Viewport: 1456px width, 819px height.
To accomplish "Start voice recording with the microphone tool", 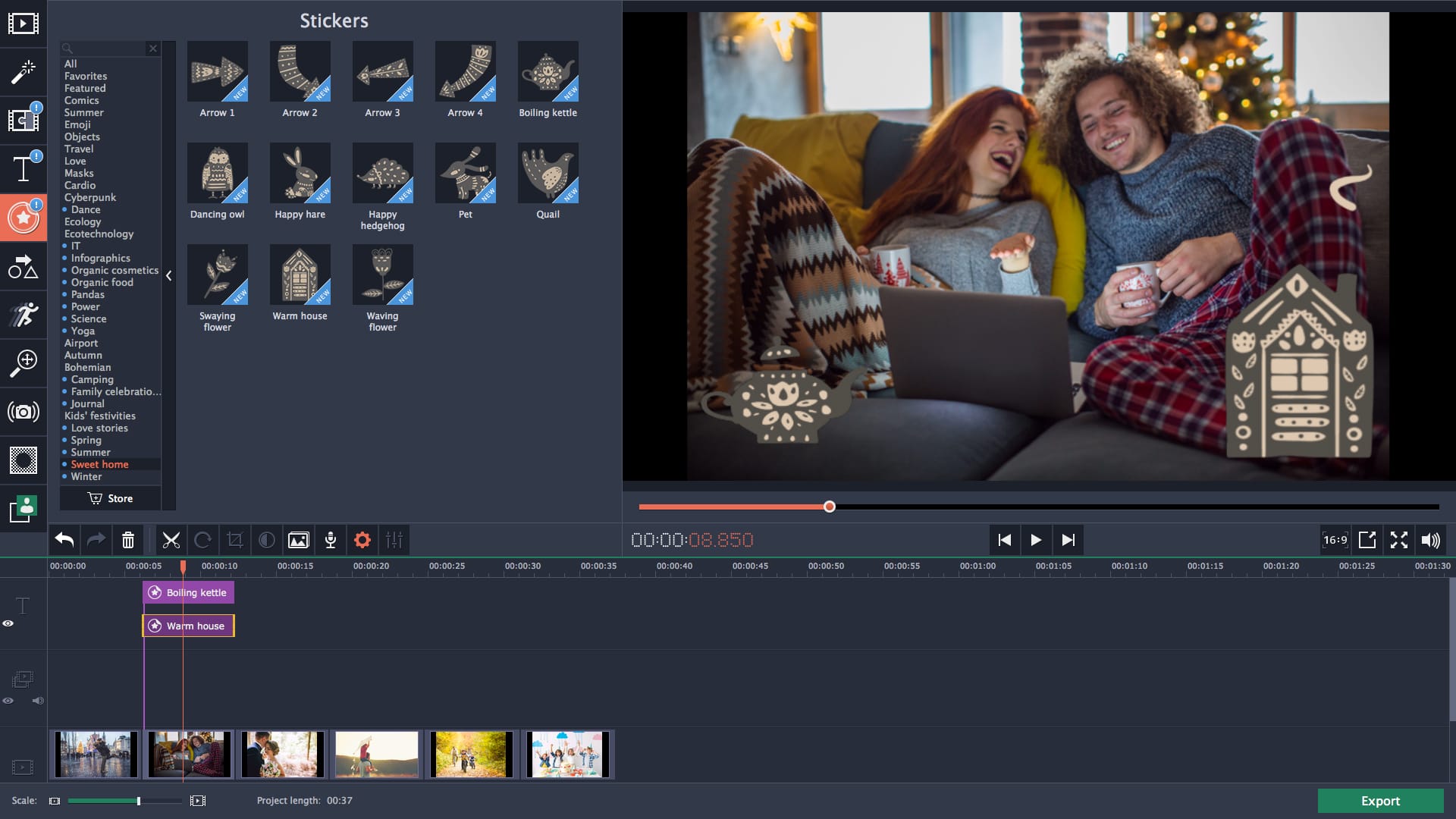I will [331, 540].
